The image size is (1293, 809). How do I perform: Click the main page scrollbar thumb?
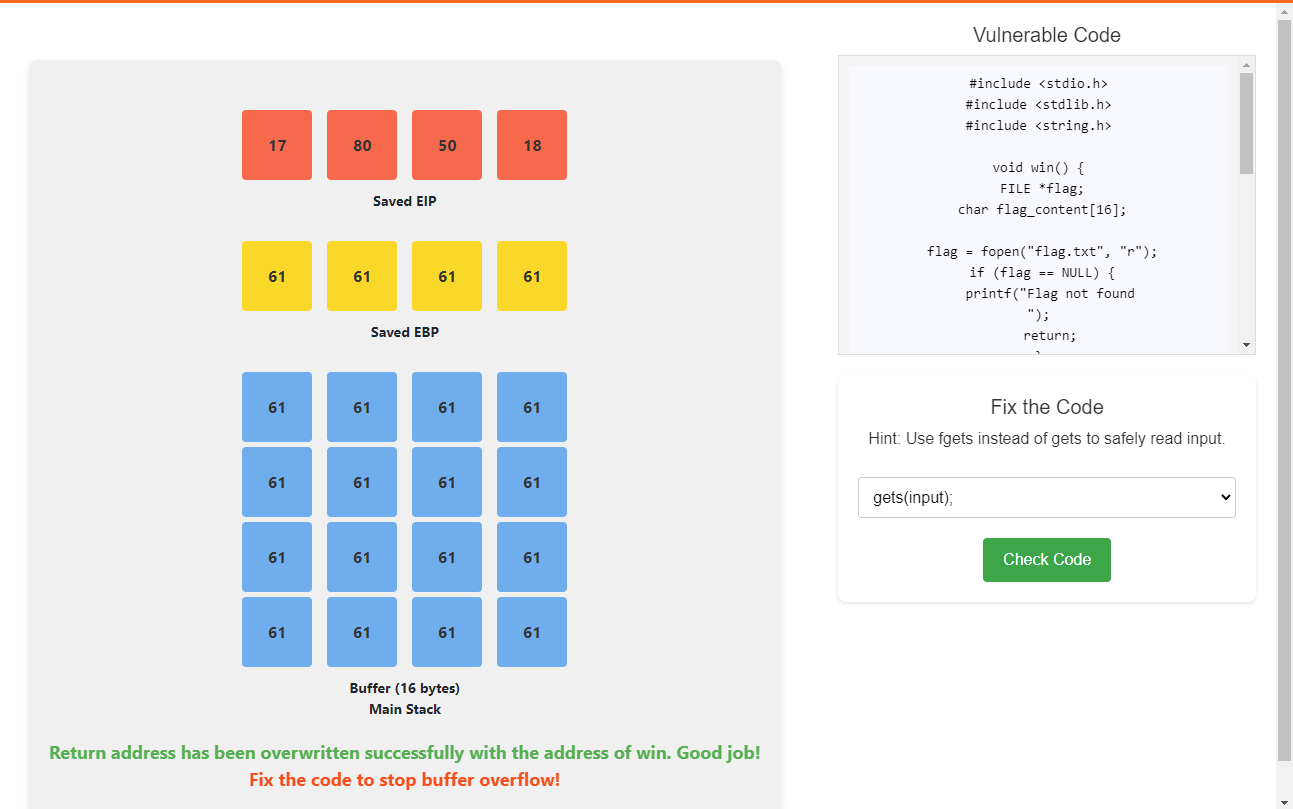coord(1284,390)
